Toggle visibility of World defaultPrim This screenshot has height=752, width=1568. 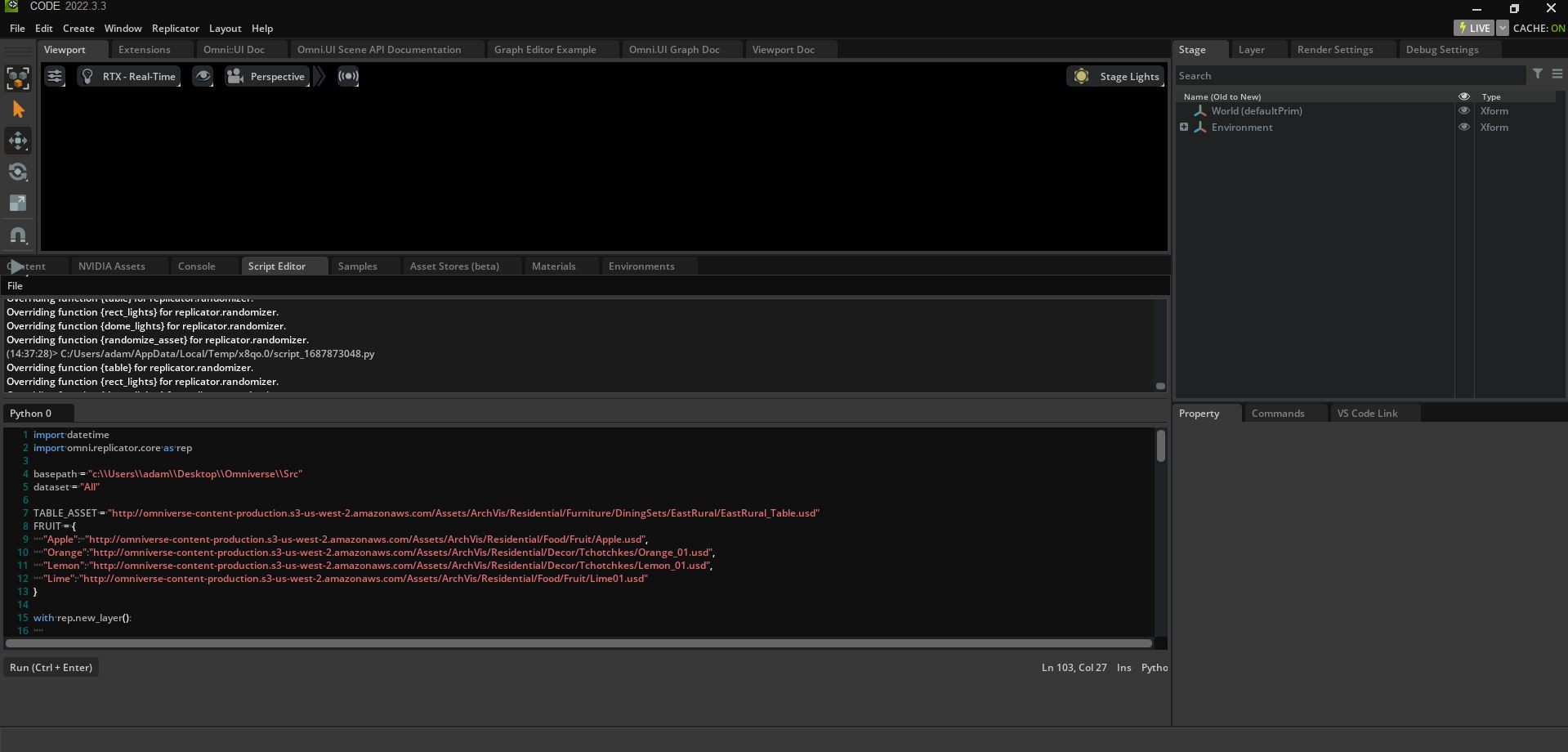pyautogui.click(x=1463, y=111)
